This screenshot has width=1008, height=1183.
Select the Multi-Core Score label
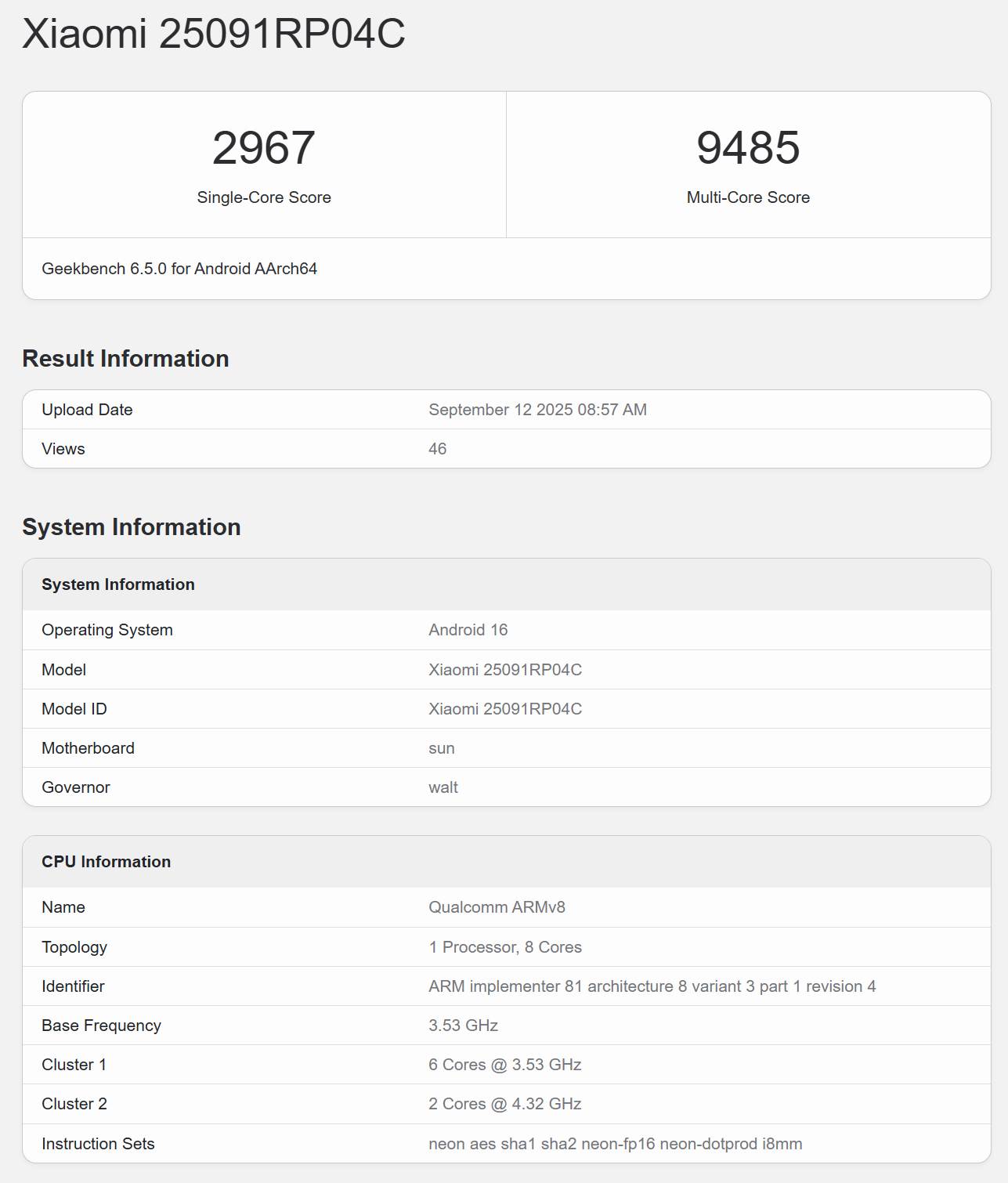tap(748, 197)
